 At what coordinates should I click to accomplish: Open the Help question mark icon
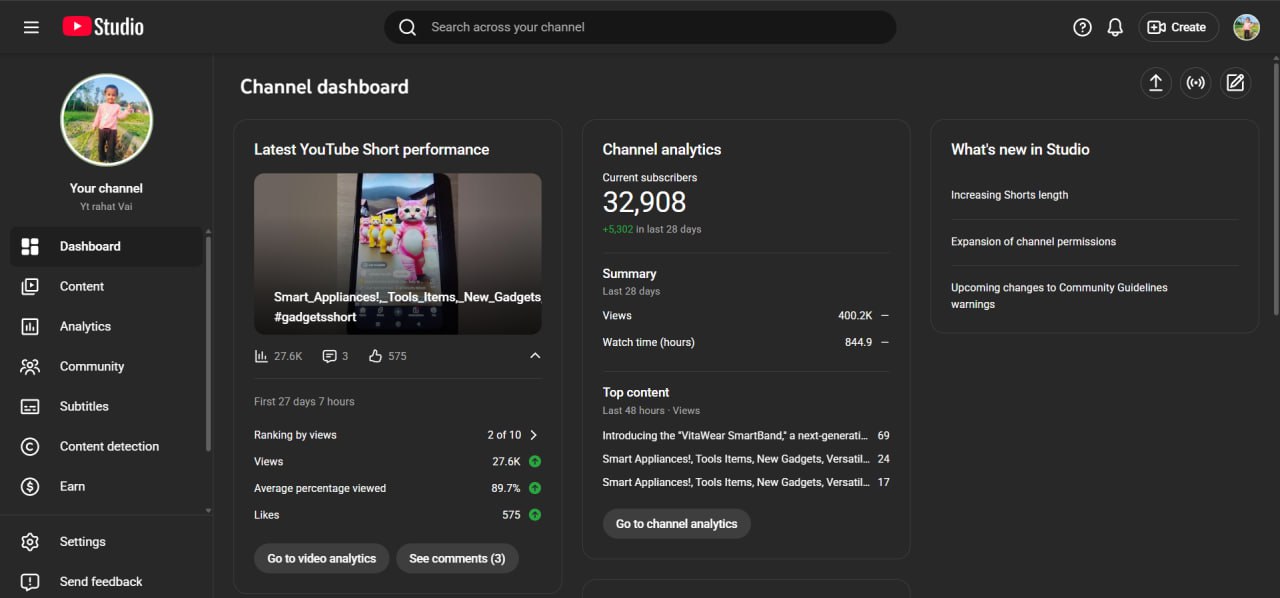click(1082, 27)
